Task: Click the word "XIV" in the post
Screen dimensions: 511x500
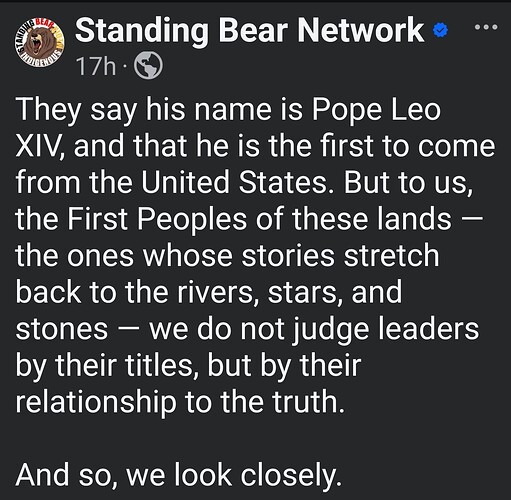Action: 38,147
